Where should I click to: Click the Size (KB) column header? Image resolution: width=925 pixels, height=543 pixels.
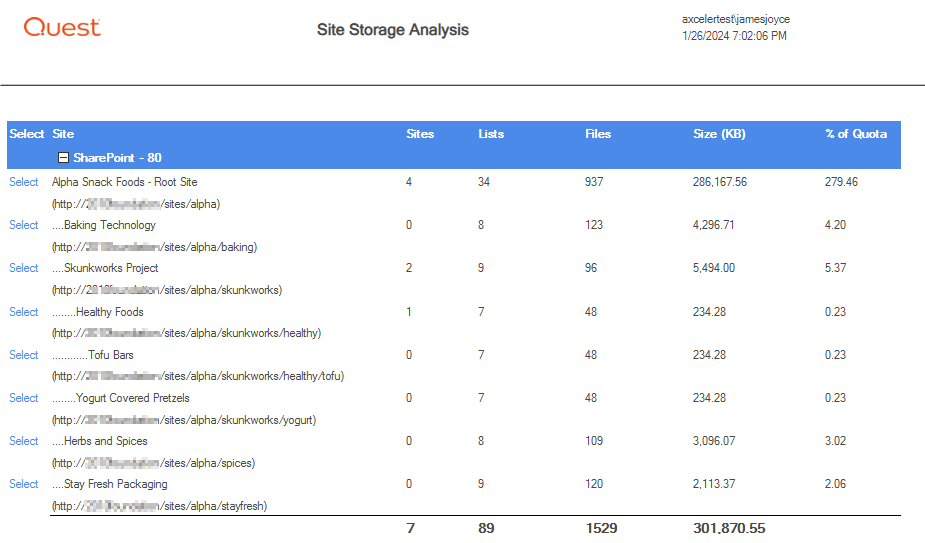pos(719,134)
